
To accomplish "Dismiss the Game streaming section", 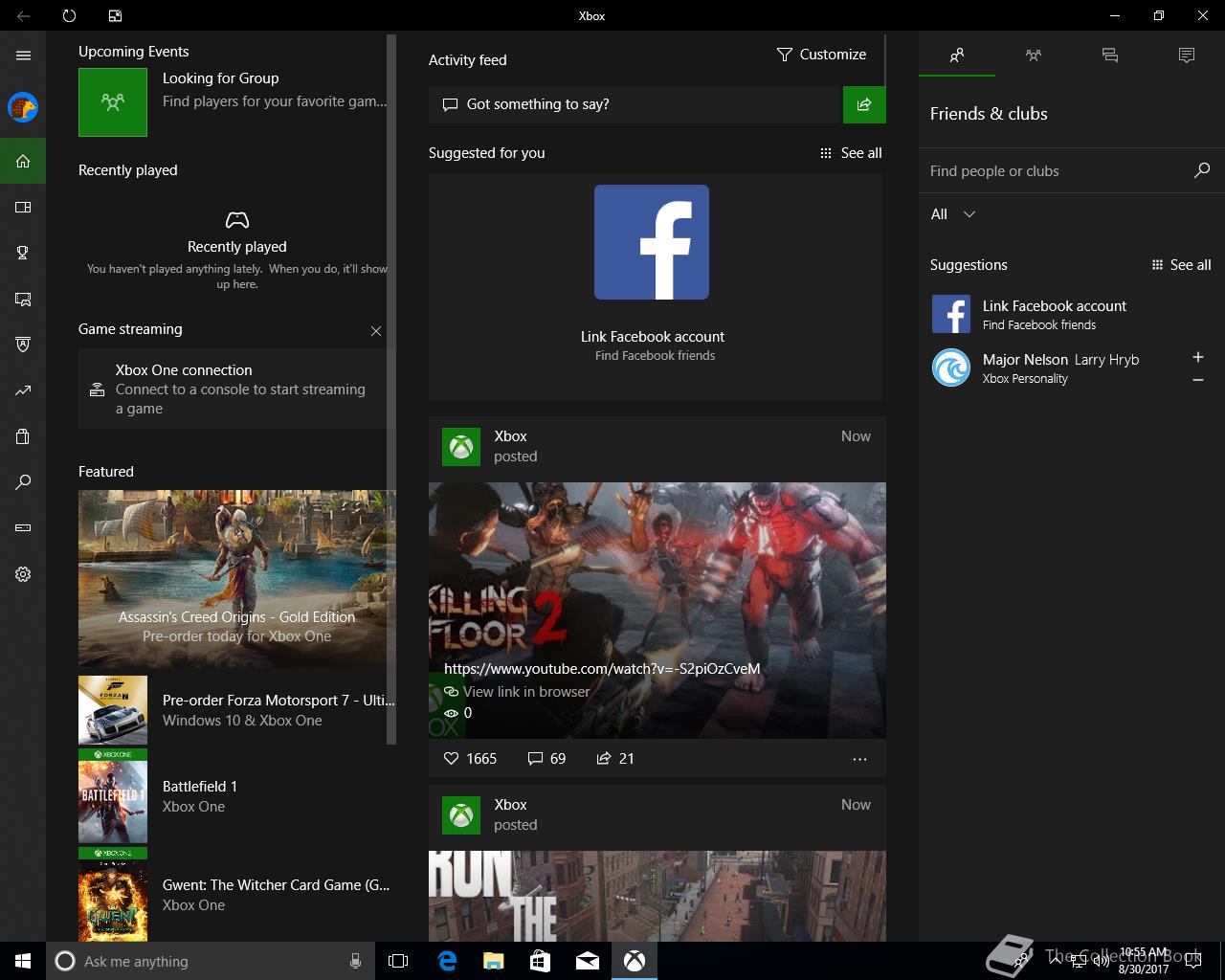I will tap(376, 331).
